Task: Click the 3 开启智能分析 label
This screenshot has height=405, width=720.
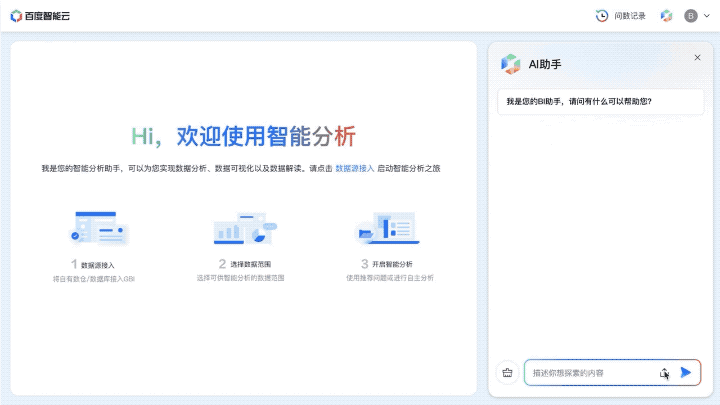Action: pos(387,264)
